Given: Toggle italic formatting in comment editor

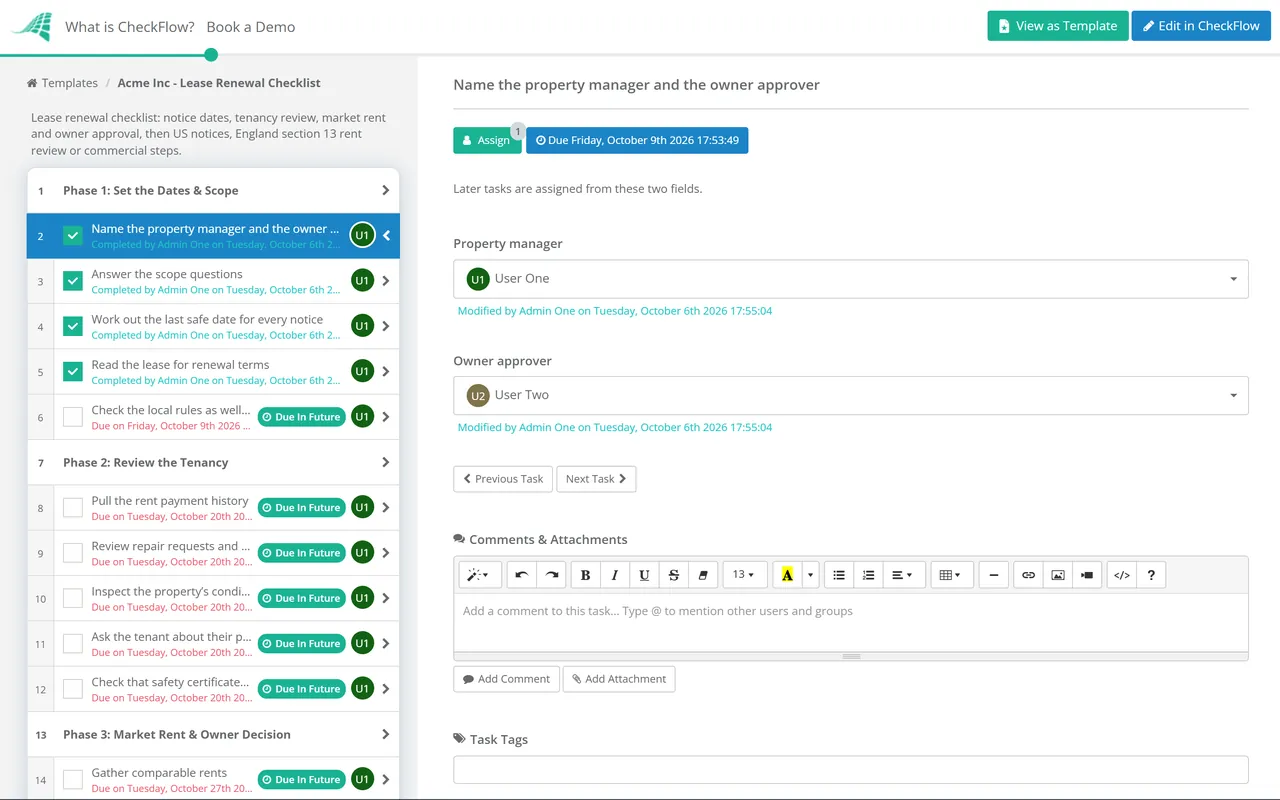Looking at the screenshot, I should tap(615, 575).
